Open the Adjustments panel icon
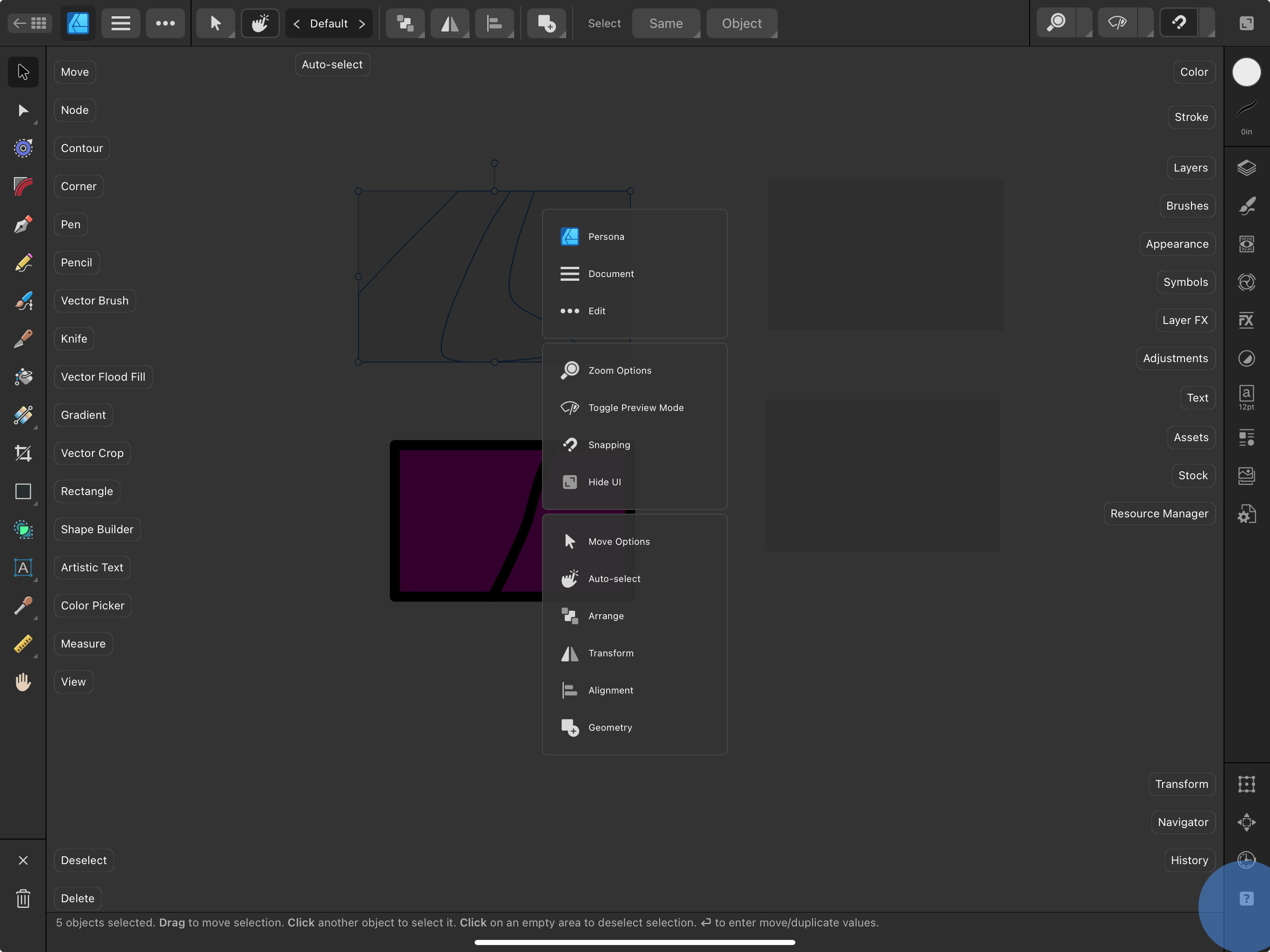 point(1246,358)
